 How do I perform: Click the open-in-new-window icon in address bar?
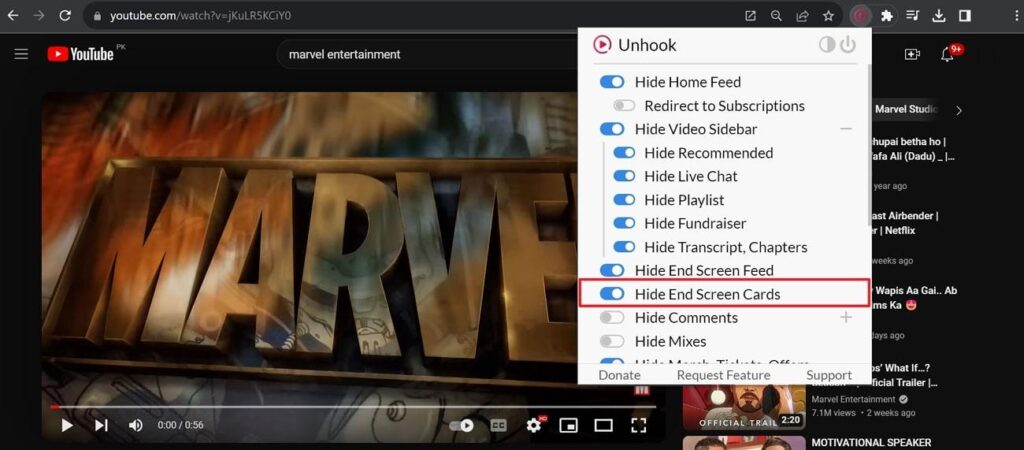coord(750,16)
